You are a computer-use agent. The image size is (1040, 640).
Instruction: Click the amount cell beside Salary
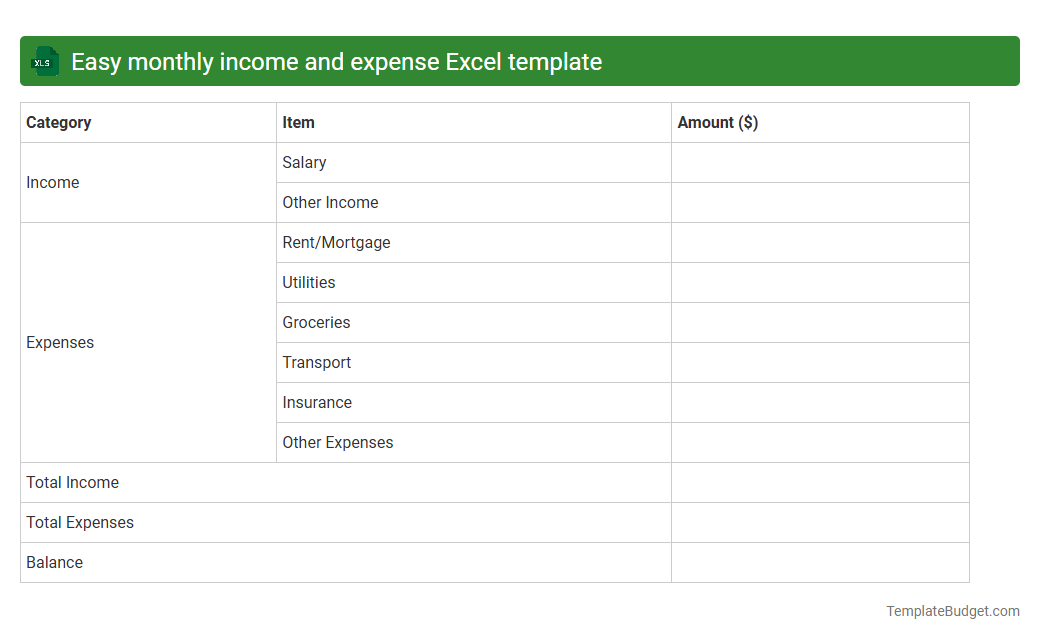point(820,162)
